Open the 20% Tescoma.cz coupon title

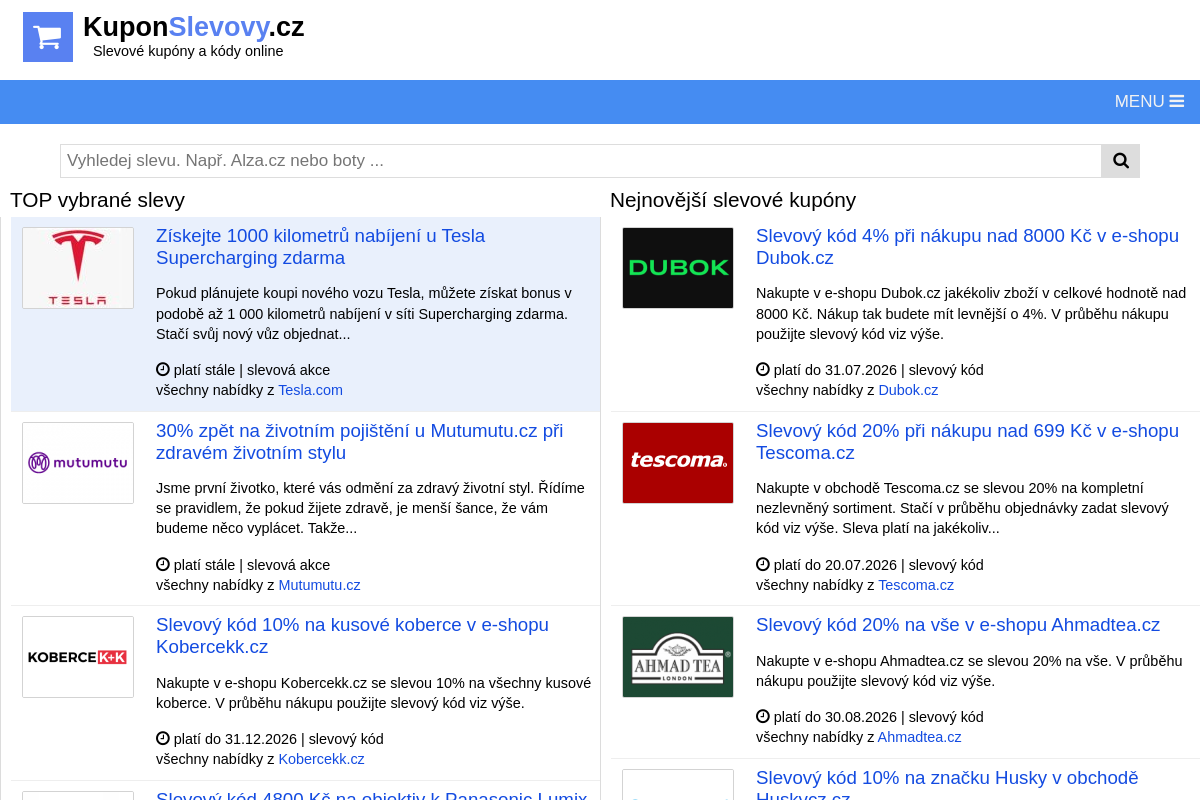[x=968, y=442]
